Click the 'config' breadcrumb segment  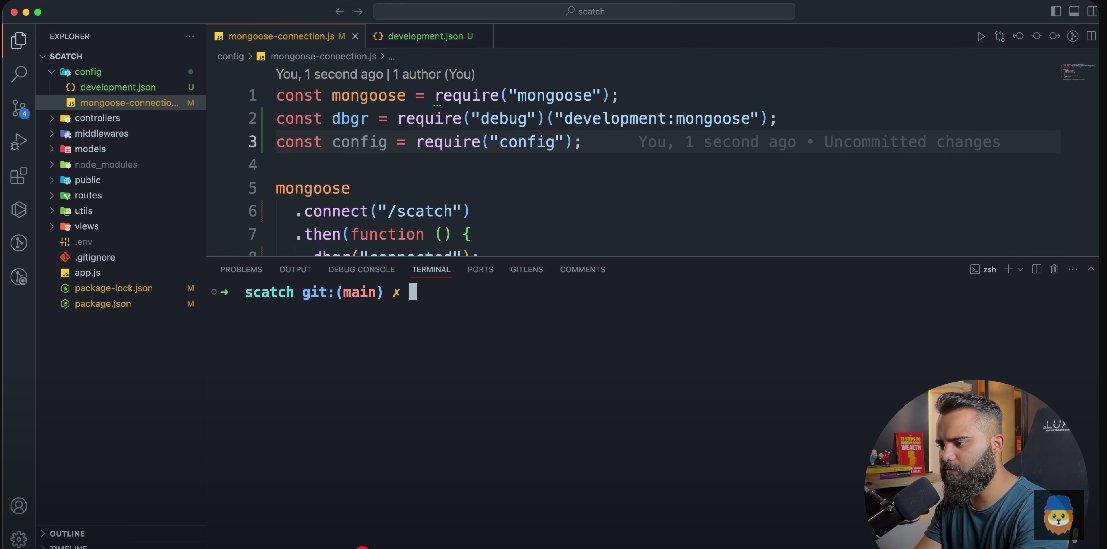230,56
